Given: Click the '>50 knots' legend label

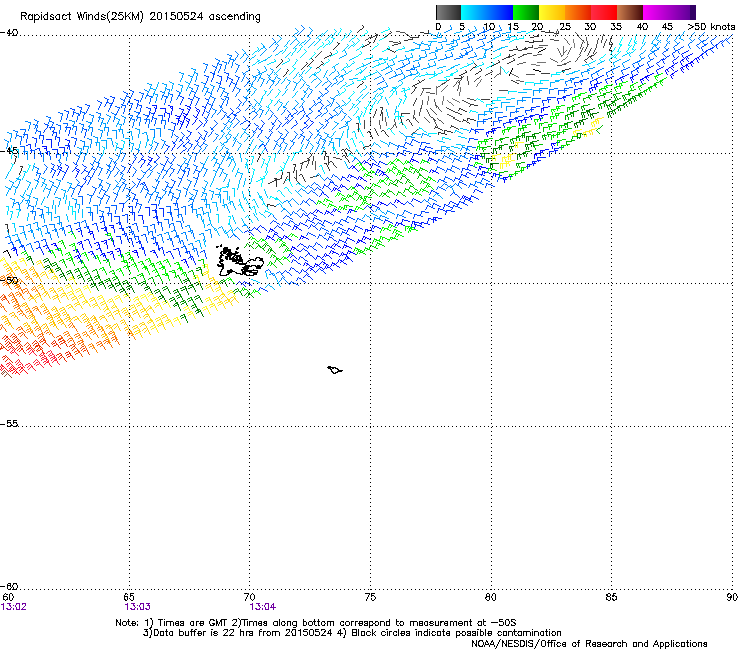Looking at the screenshot, I should [712, 27].
